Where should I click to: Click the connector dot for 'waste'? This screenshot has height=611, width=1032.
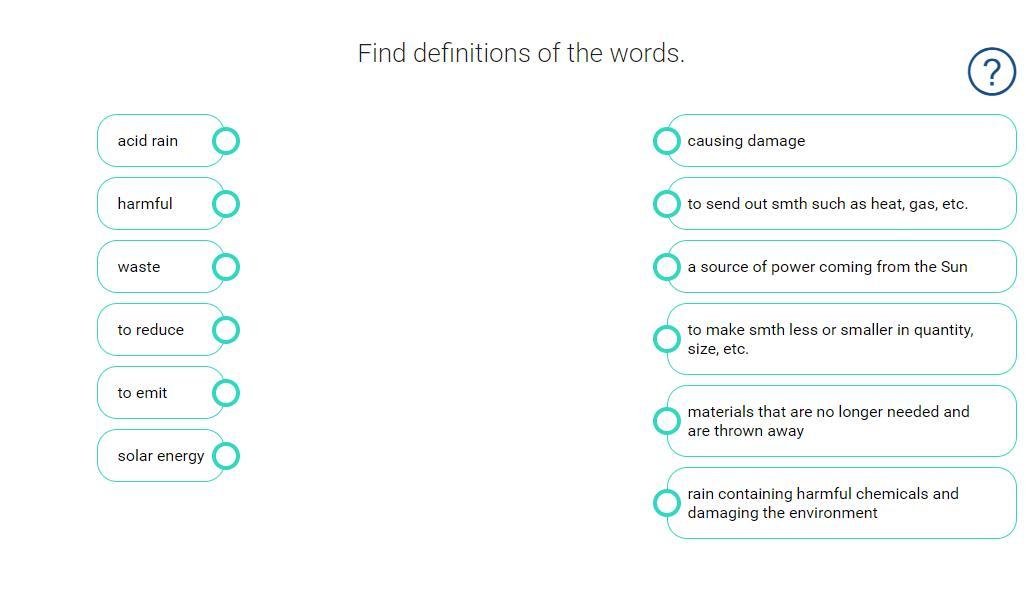226,267
